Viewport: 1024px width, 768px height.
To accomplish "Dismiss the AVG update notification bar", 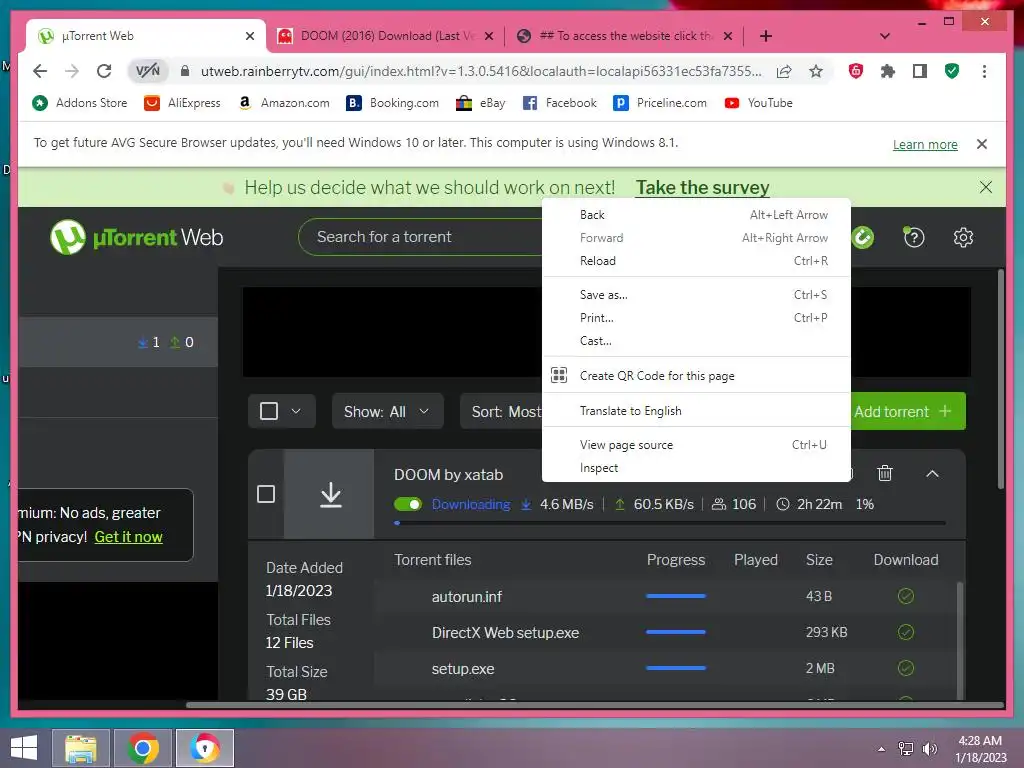I will pyautogui.click(x=981, y=144).
